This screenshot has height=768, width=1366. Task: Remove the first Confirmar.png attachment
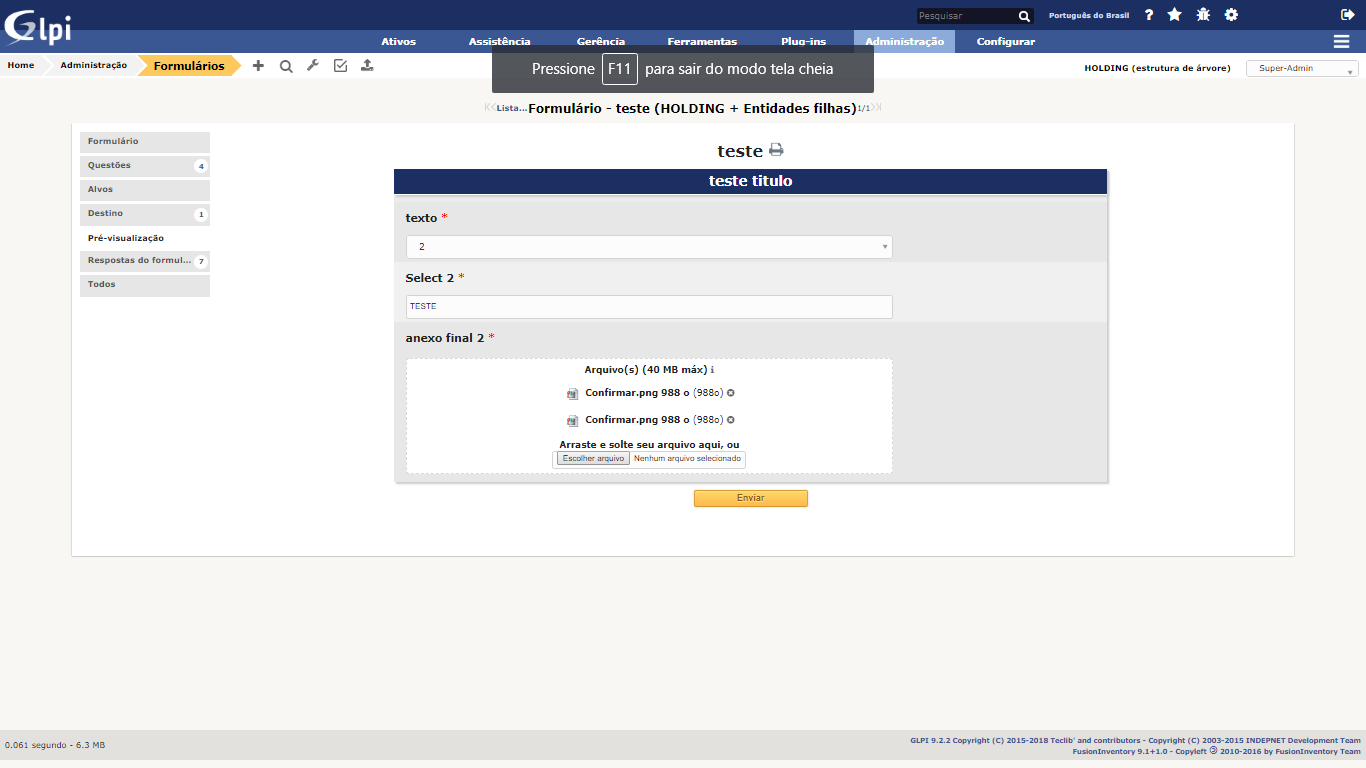(731, 392)
